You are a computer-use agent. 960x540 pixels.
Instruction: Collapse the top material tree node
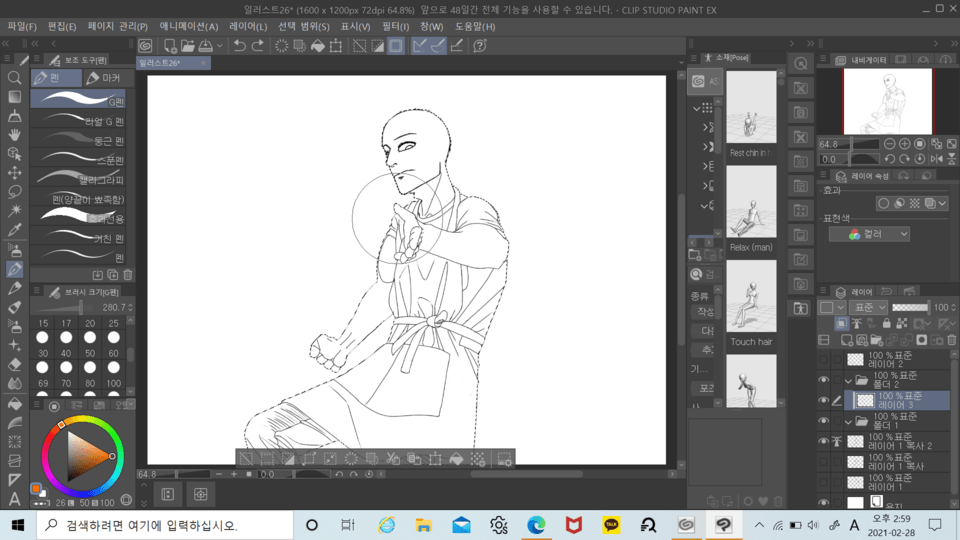pyautogui.click(x=697, y=108)
